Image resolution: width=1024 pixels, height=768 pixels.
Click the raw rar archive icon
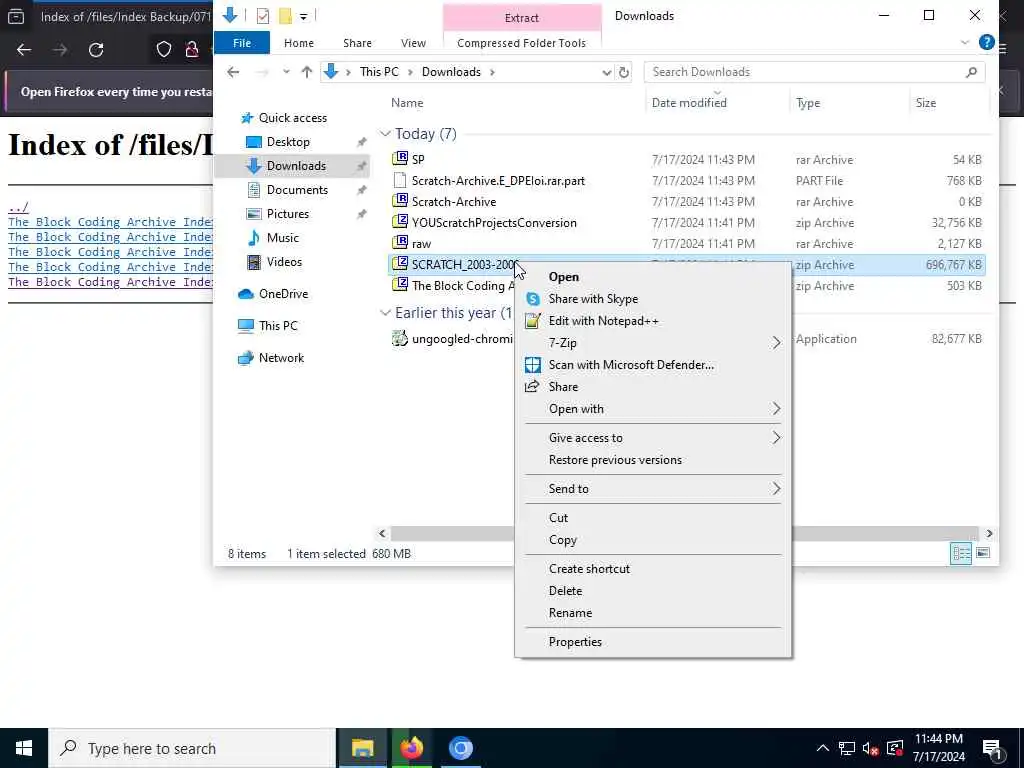400,243
